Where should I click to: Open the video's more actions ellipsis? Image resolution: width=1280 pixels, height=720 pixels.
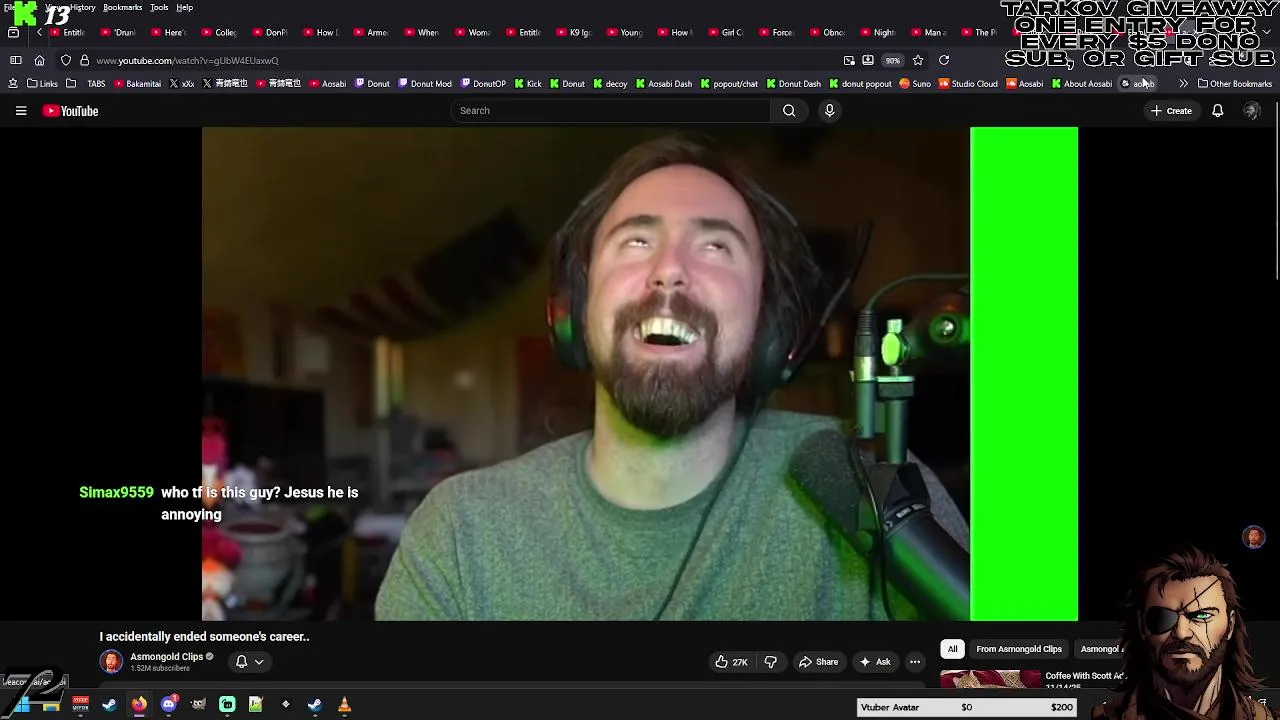(915, 662)
